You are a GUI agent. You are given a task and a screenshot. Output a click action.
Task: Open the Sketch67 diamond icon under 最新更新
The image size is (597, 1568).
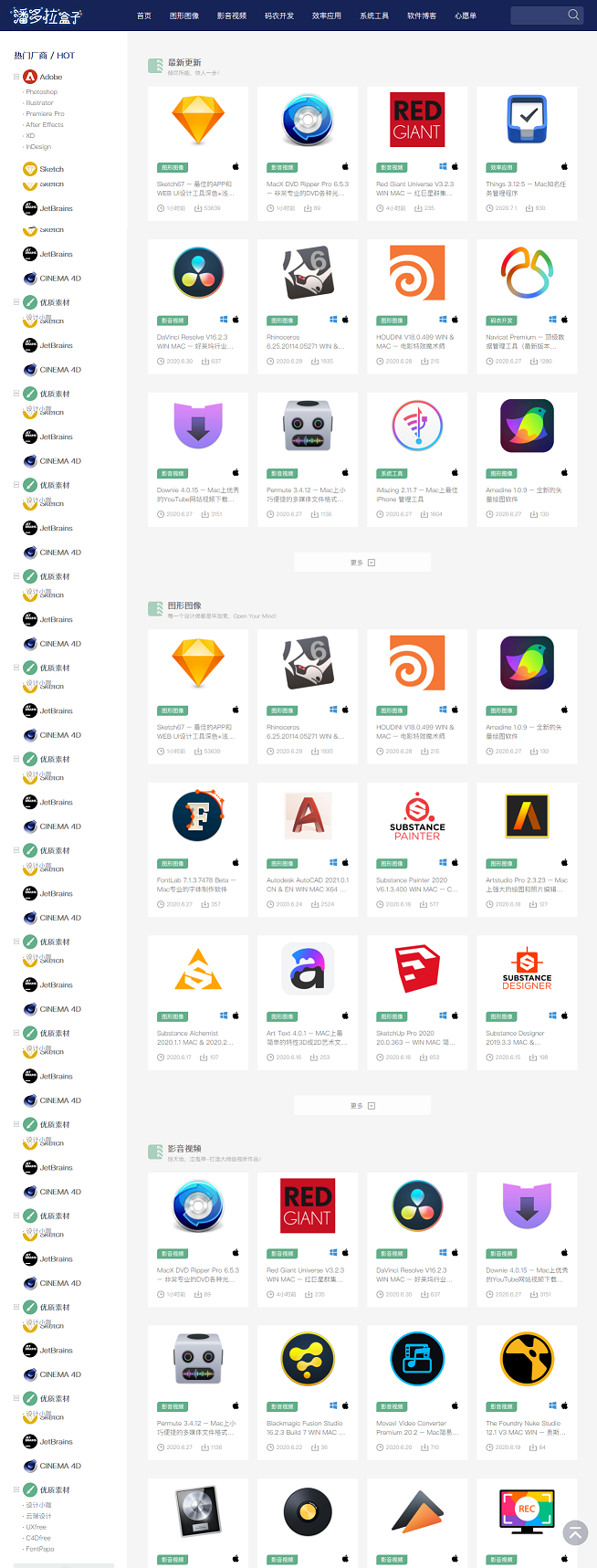click(198, 120)
